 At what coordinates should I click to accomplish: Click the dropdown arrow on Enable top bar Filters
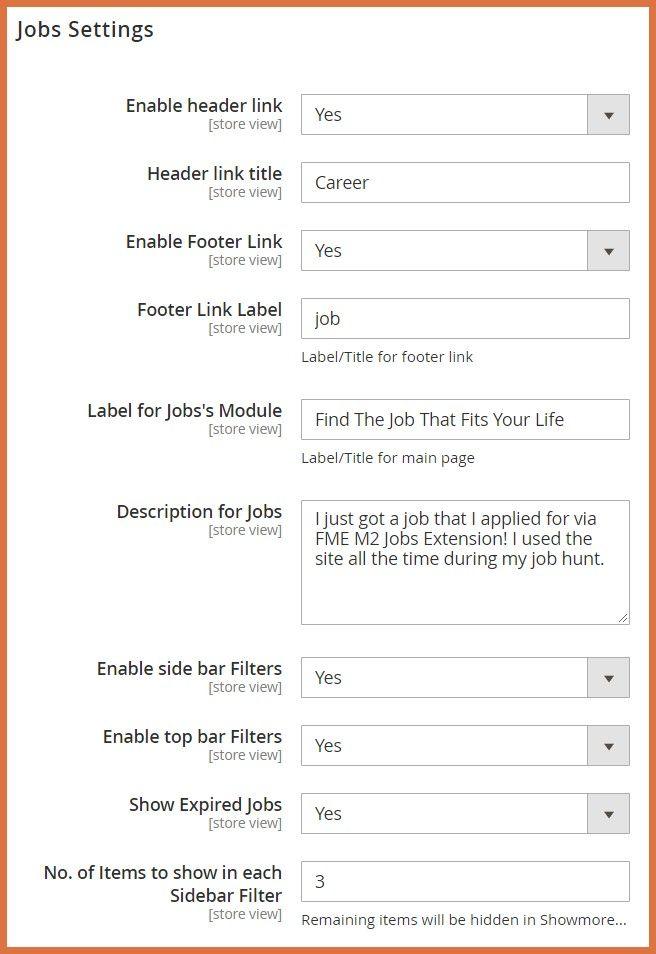608,745
